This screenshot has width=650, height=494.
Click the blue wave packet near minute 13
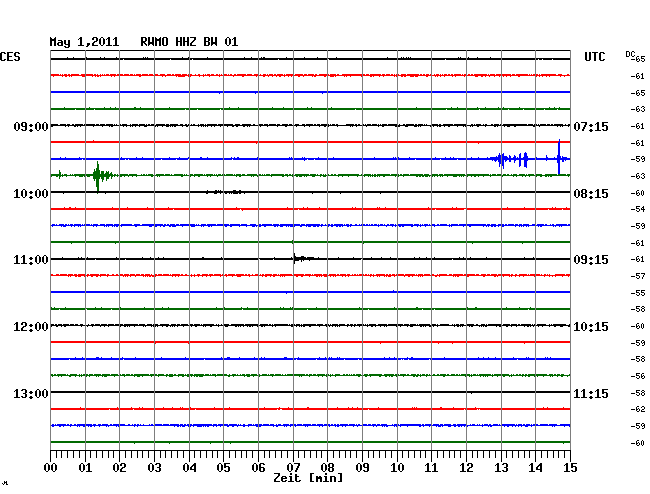click(x=509, y=159)
